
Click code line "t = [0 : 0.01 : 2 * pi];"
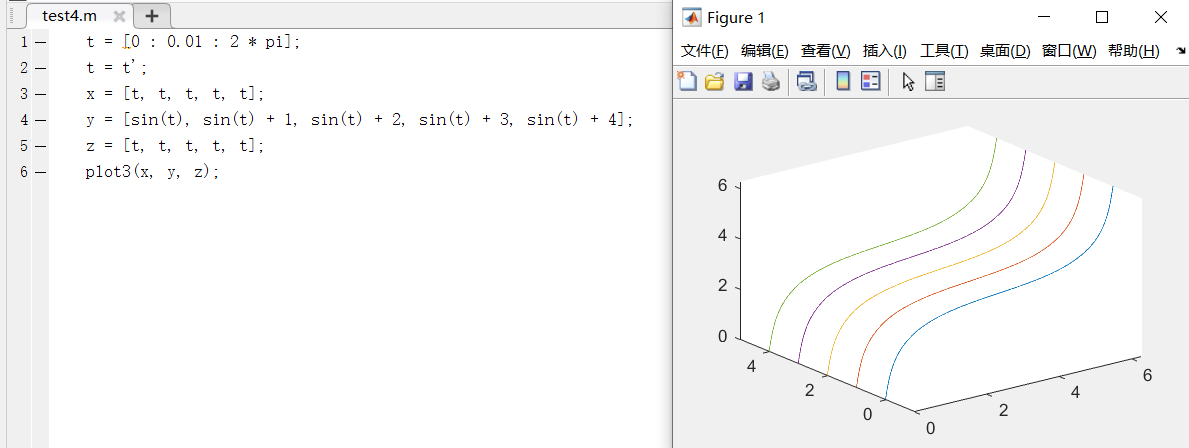click(193, 42)
